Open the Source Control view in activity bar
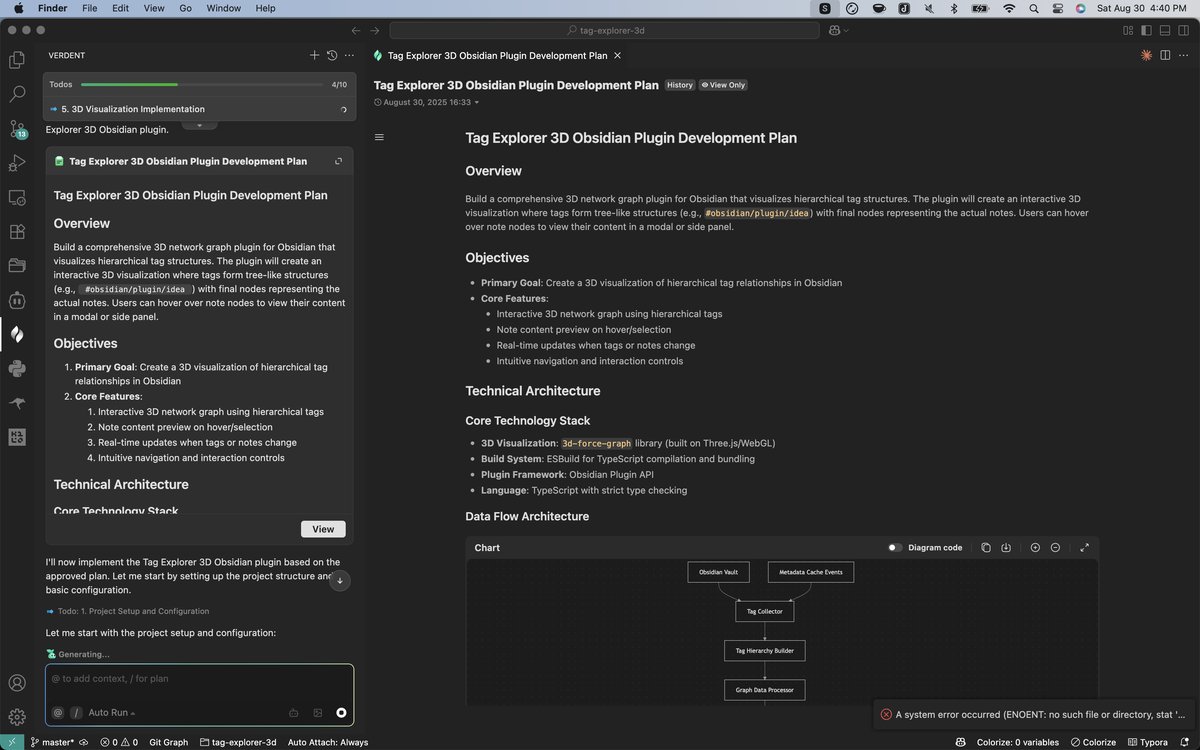This screenshot has height=750, width=1200. (17, 129)
